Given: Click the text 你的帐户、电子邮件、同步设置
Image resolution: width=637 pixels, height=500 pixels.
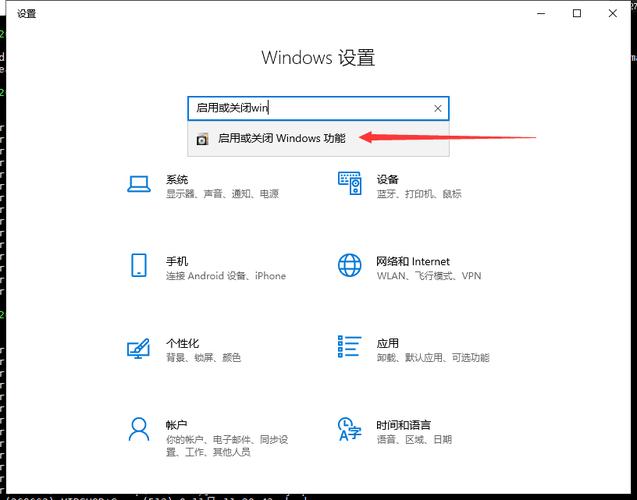Looking at the screenshot, I should tap(227, 446).
